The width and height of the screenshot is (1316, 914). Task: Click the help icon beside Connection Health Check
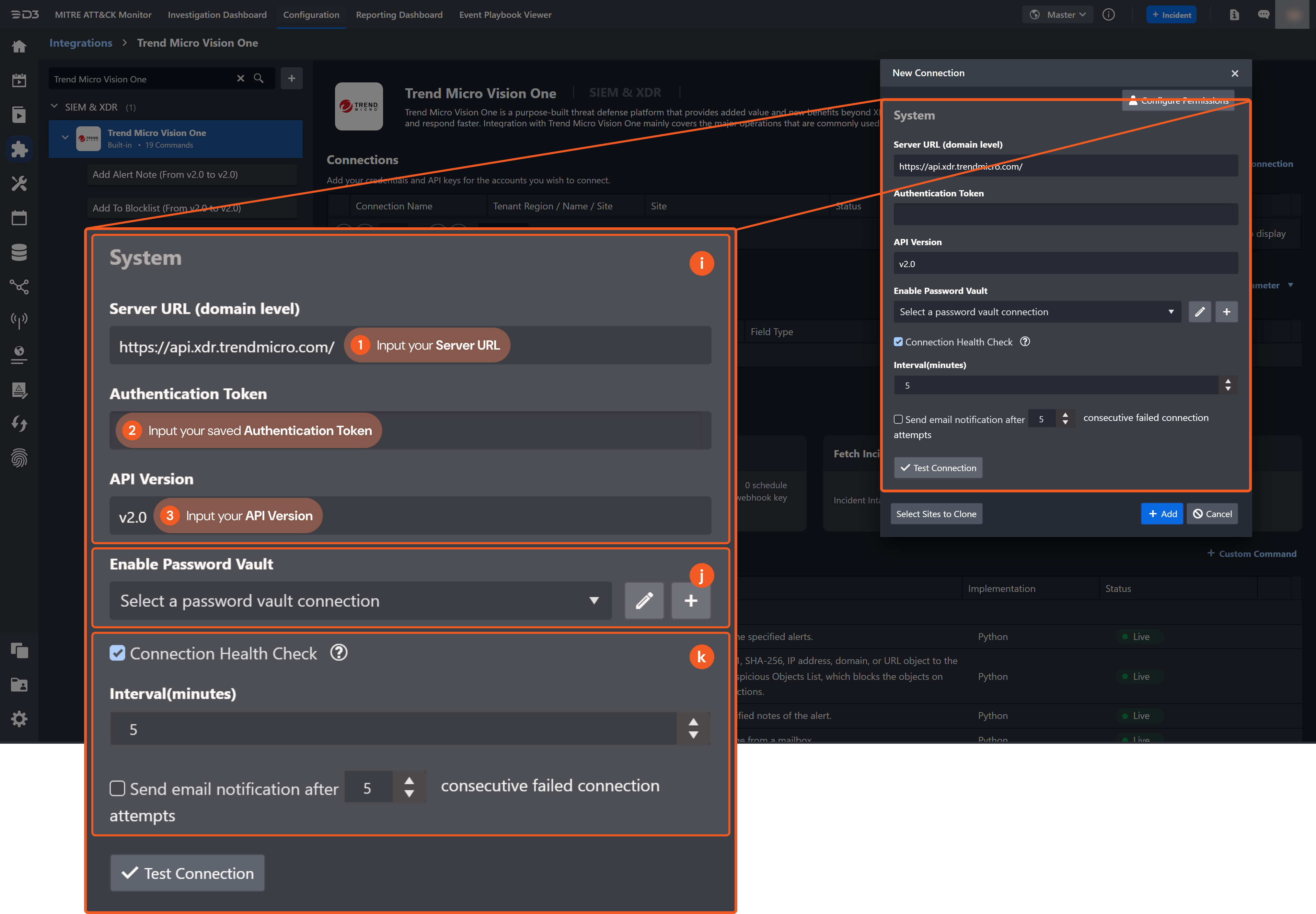(x=1025, y=342)
